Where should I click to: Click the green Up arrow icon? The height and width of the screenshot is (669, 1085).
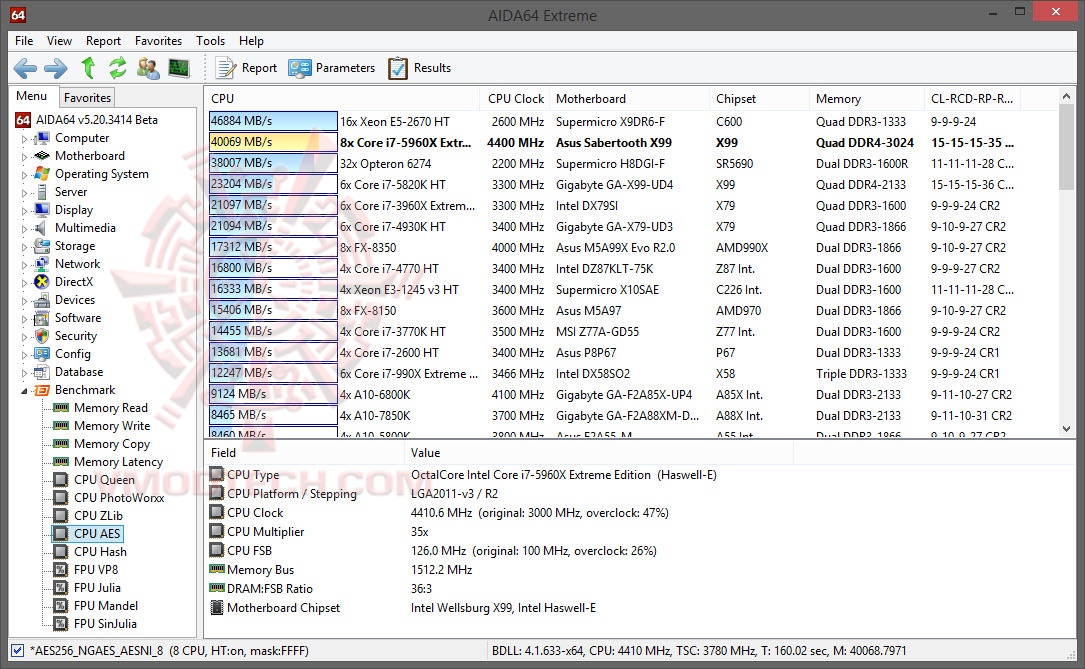point(88,68)
